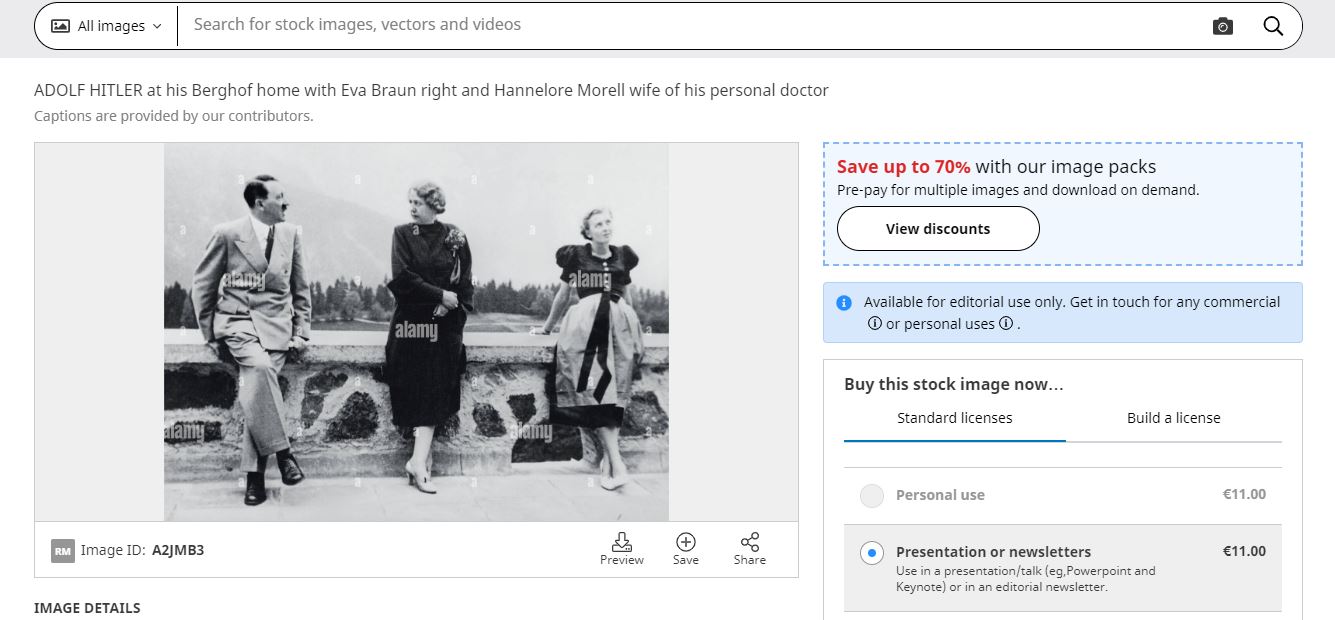This screenshot has height=620, width=1335.
Task: Click the View discounts button
Action: click(938, 229)
